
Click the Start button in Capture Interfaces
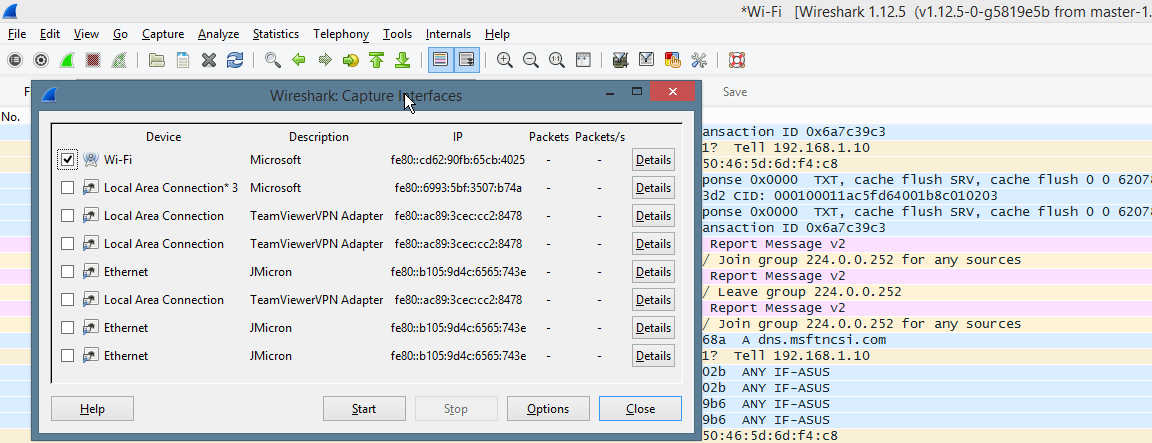(364, 408)
